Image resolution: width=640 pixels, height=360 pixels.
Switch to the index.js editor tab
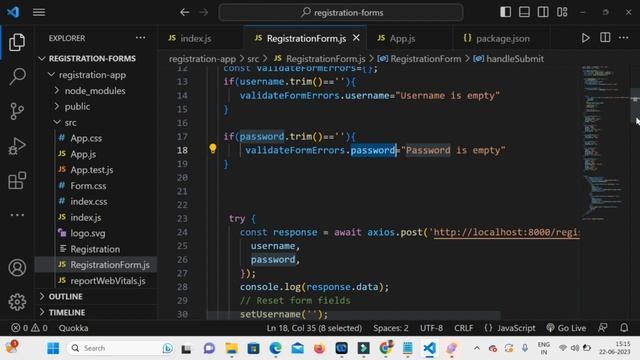coord(196,38)
